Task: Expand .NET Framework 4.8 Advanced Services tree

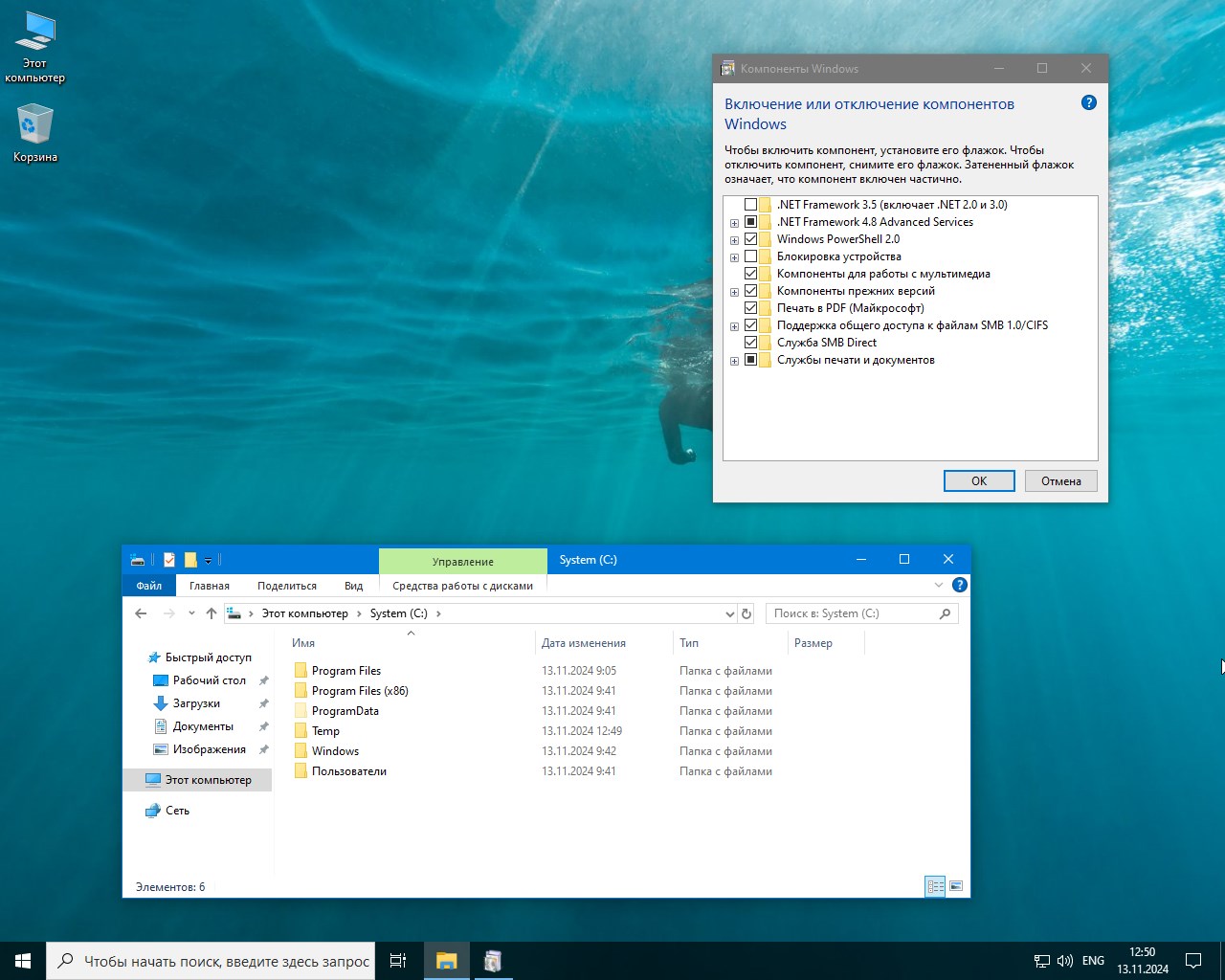Action: 734,223
